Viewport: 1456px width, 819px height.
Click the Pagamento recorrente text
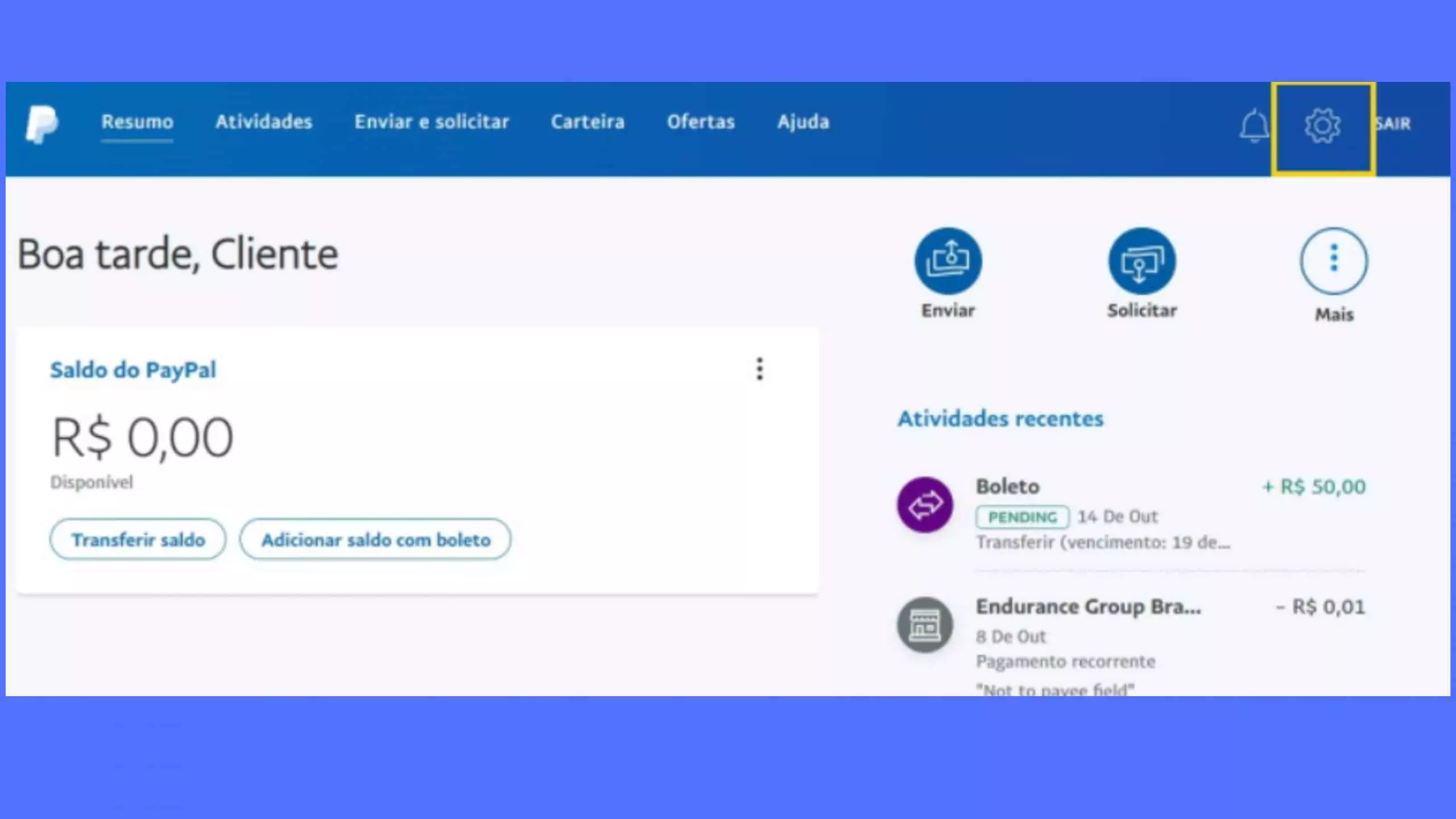(x=1066, y=661)
